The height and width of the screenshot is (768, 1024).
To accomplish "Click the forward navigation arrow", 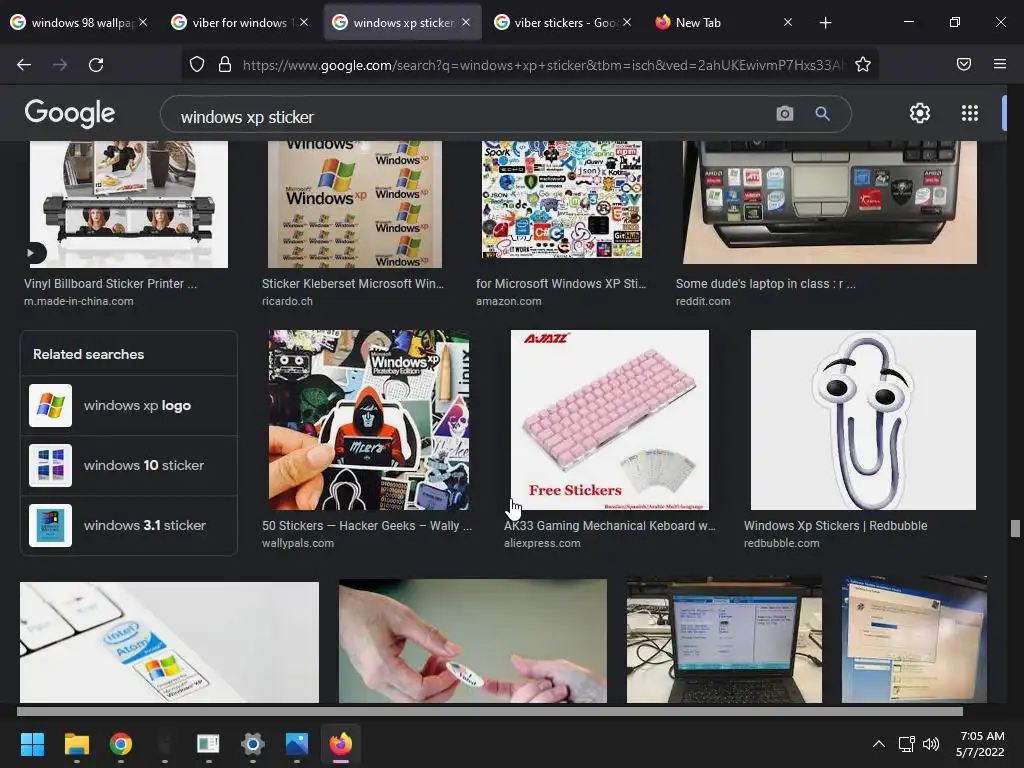I will [60, 65].
